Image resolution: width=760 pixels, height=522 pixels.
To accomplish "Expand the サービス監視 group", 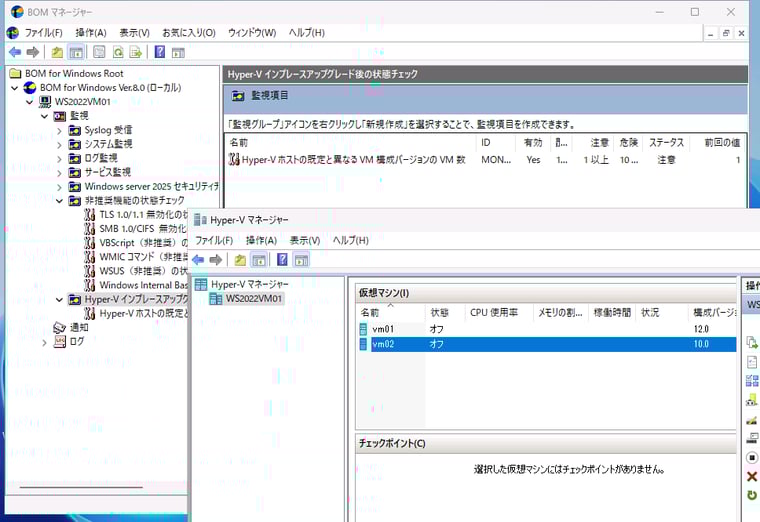I will 59,173.
